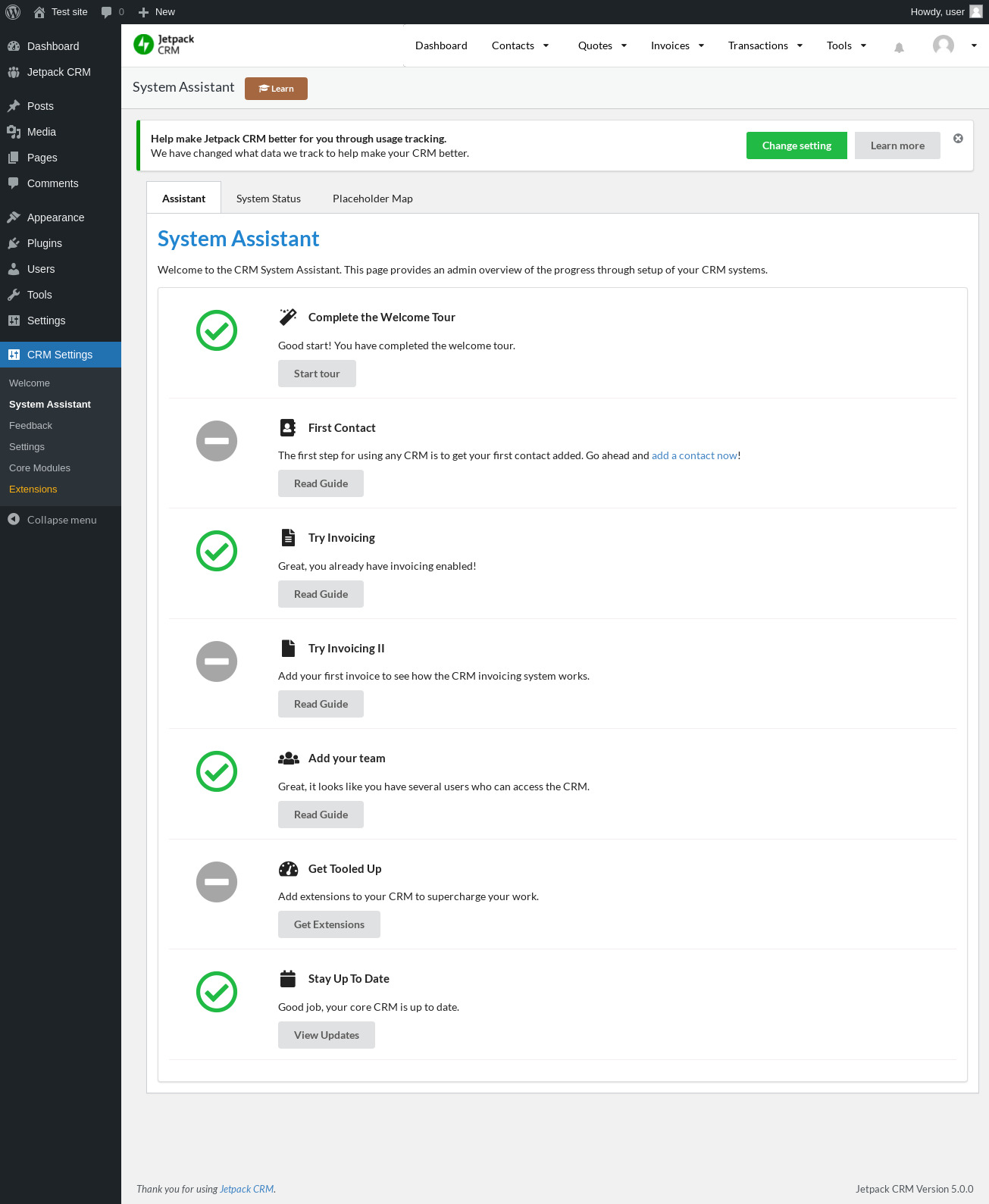This screenshot has height=1204, width=989.
Task: Click the Get Extensions button
Action: (329, 924)
